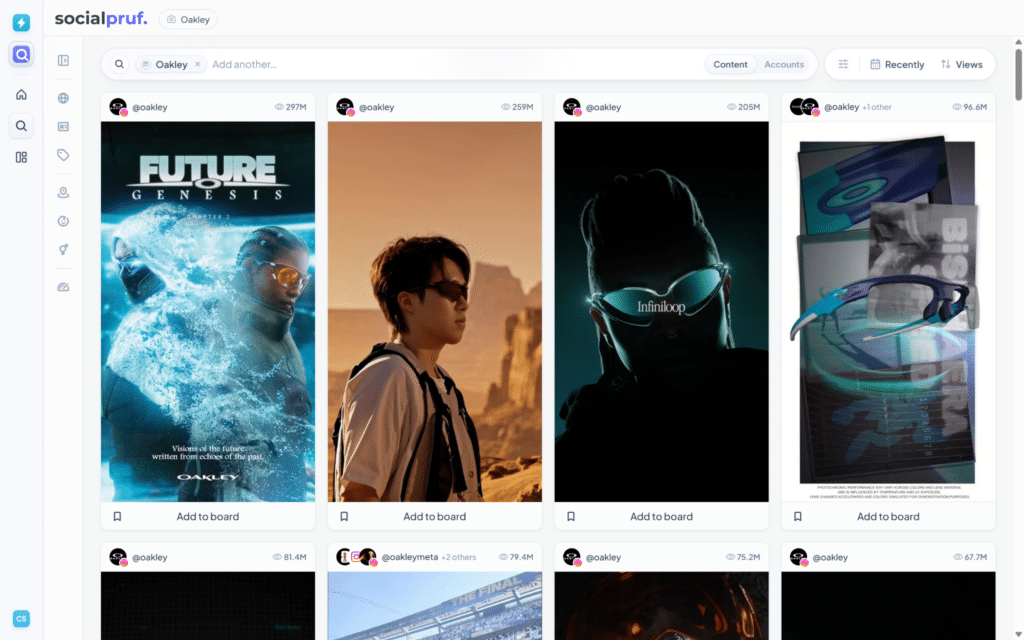Select the location pin filter icon
This screenshot has height=640, width=1024.
tap(63, 193)
